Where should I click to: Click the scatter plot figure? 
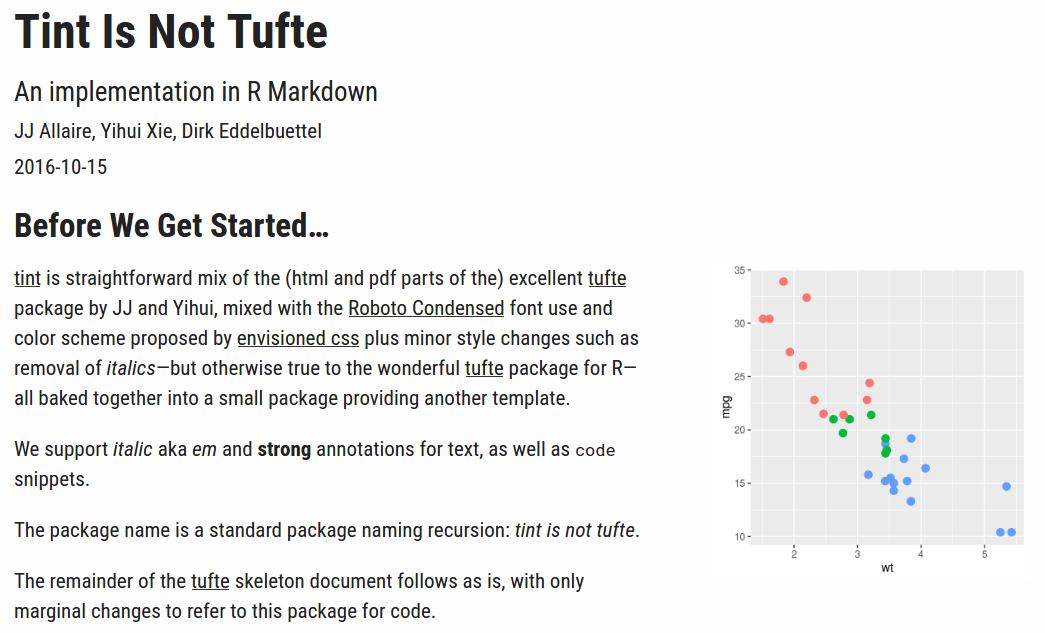pyautogui.click(x=872, y=418)
